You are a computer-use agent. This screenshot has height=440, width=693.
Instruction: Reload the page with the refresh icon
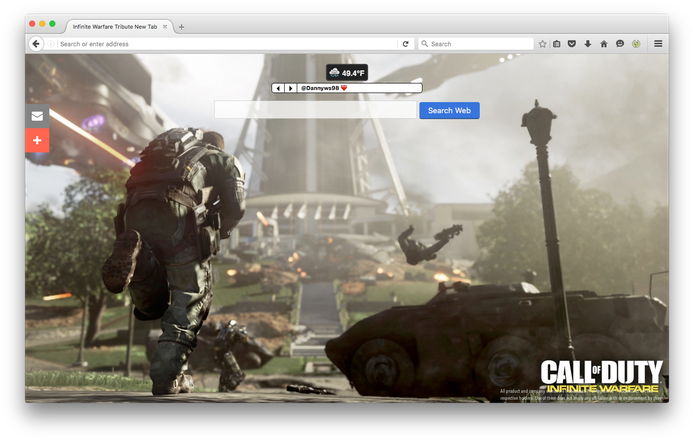point(405,44)
